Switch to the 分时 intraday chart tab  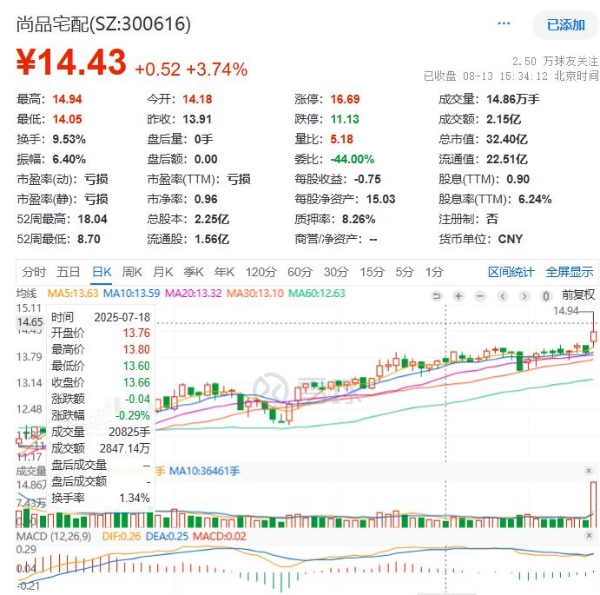[34, 272]
